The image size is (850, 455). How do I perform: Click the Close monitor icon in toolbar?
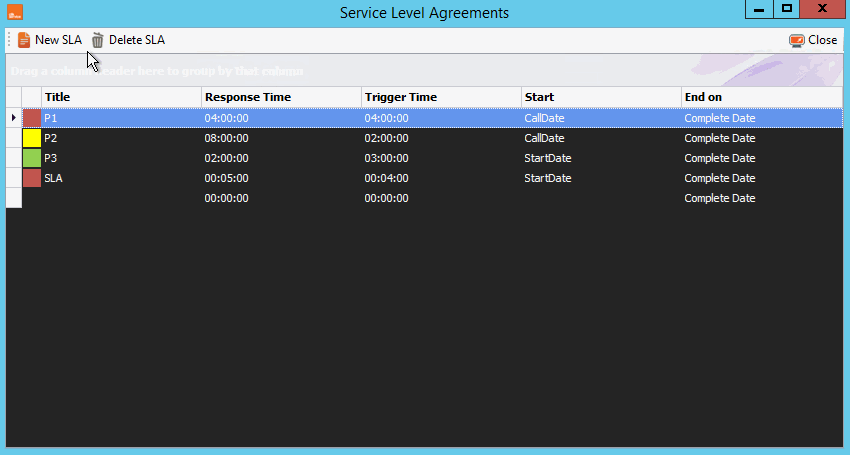[796, 41]
